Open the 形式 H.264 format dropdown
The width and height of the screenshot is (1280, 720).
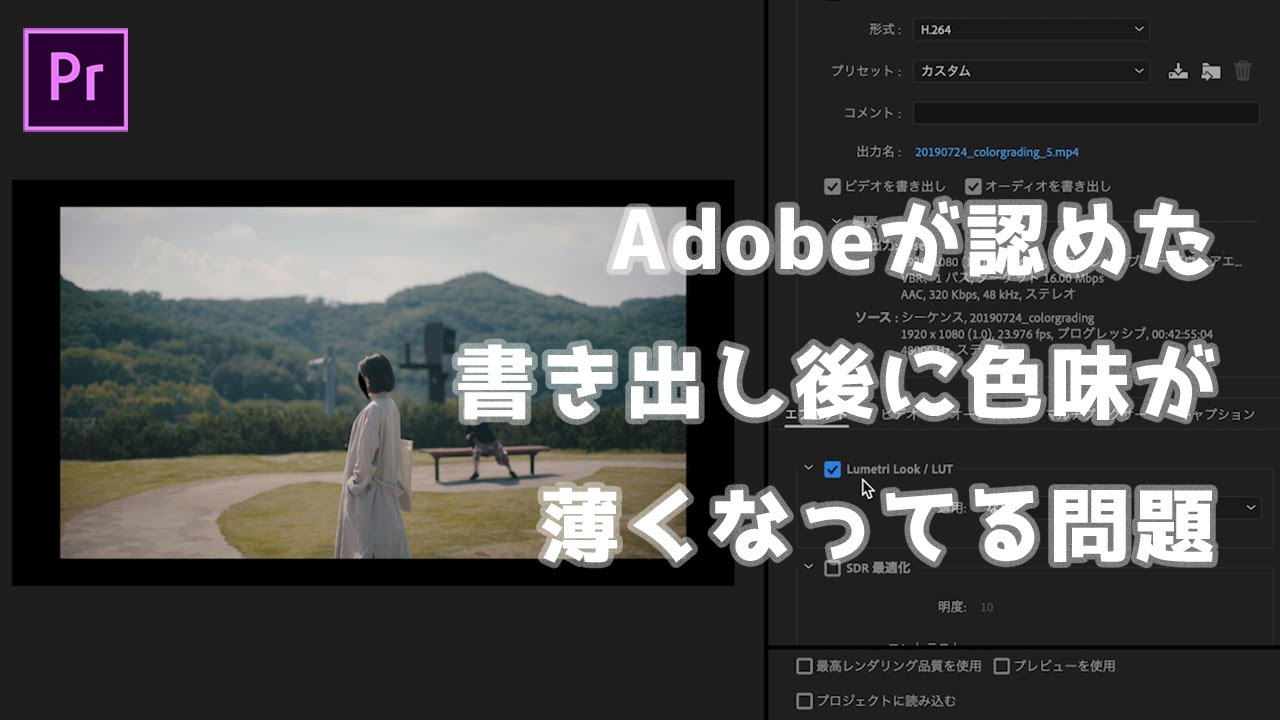click(1031, 29)
